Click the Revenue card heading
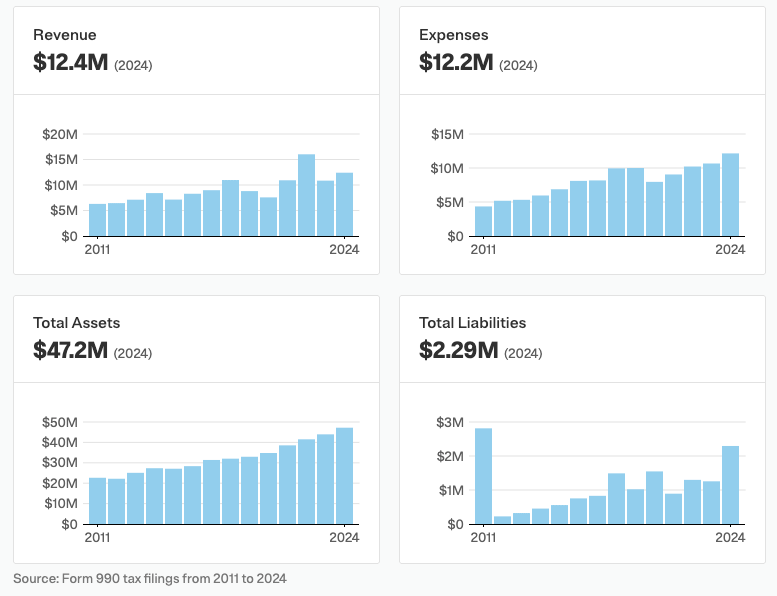This screenshot has height=596, width=777. tap(64, 35)
